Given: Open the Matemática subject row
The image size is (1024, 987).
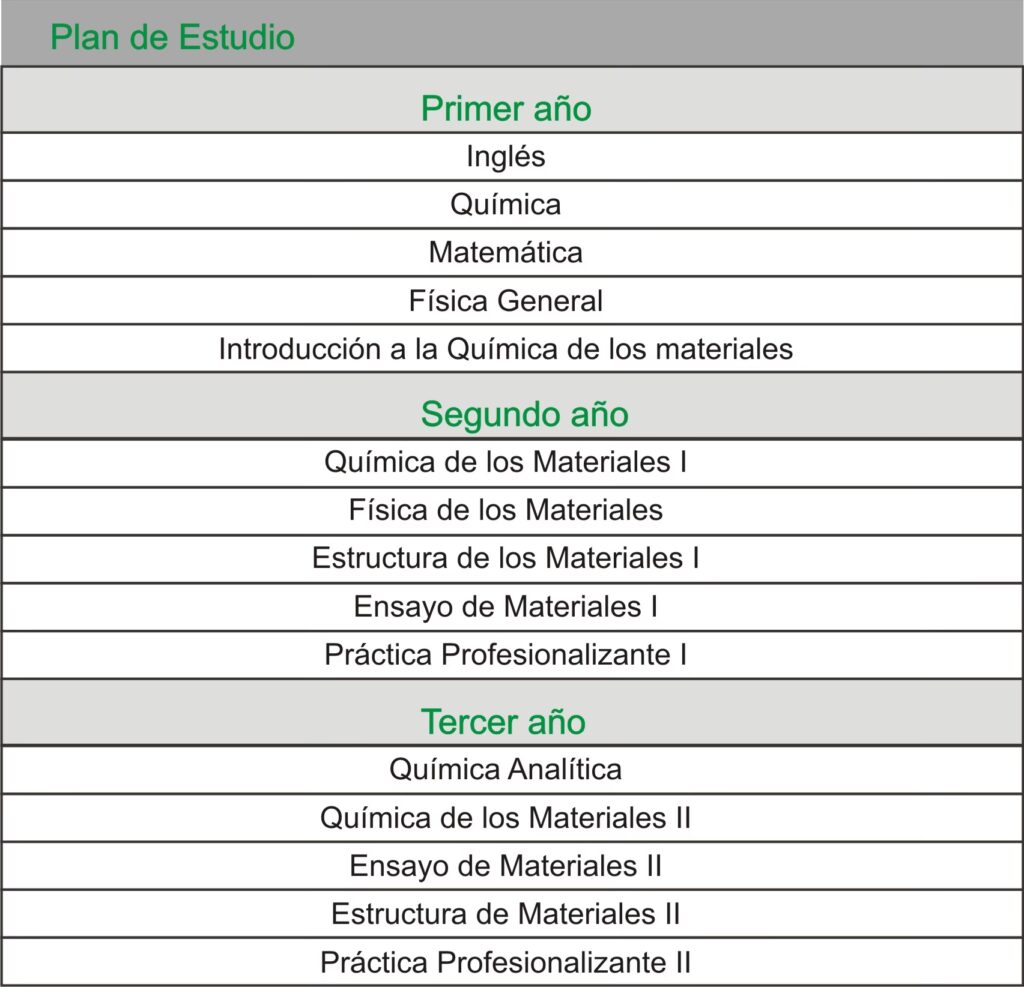Looking at the screenshot, I should click(x=506, y=252).
